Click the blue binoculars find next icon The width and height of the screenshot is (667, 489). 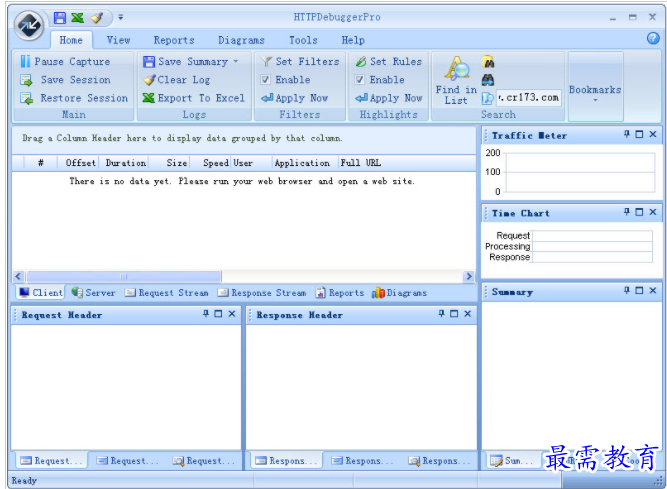488,80
